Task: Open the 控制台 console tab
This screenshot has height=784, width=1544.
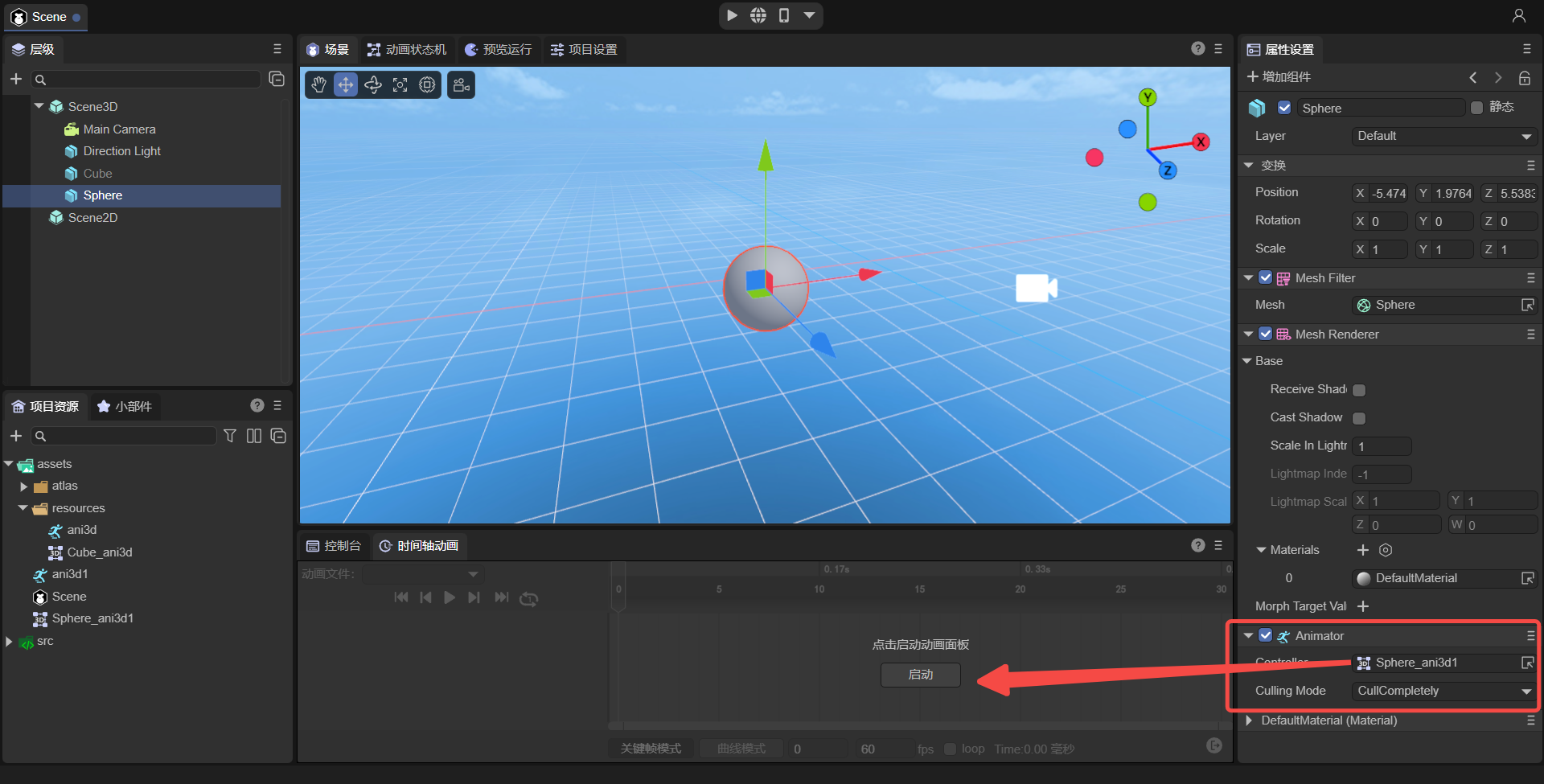Action: tap(334, 546)
